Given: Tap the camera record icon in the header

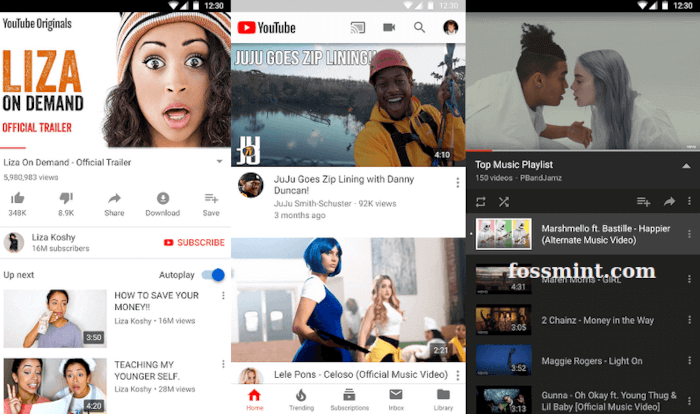Looking at the screenshot, I should pos(389,28).
